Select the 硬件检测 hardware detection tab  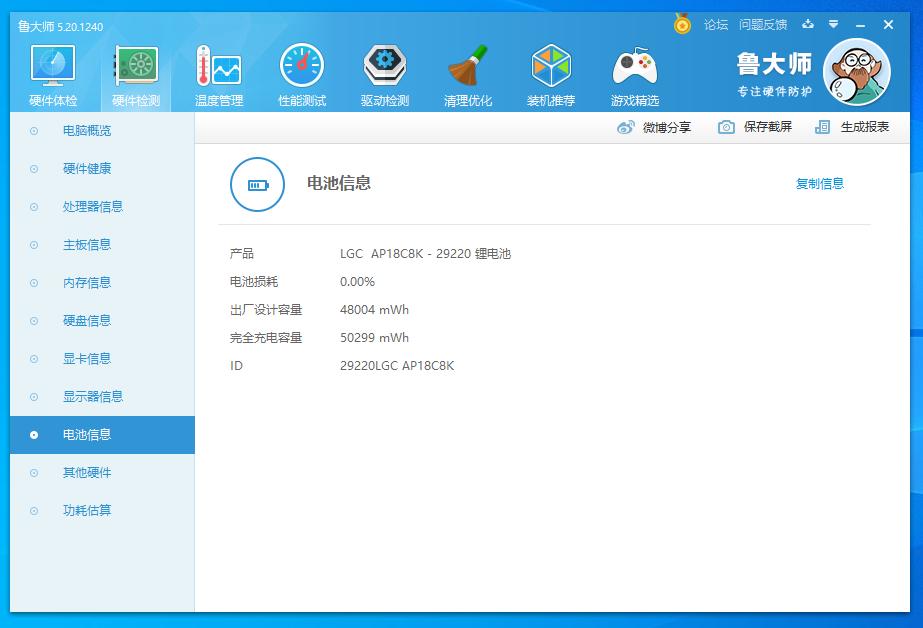136,76
